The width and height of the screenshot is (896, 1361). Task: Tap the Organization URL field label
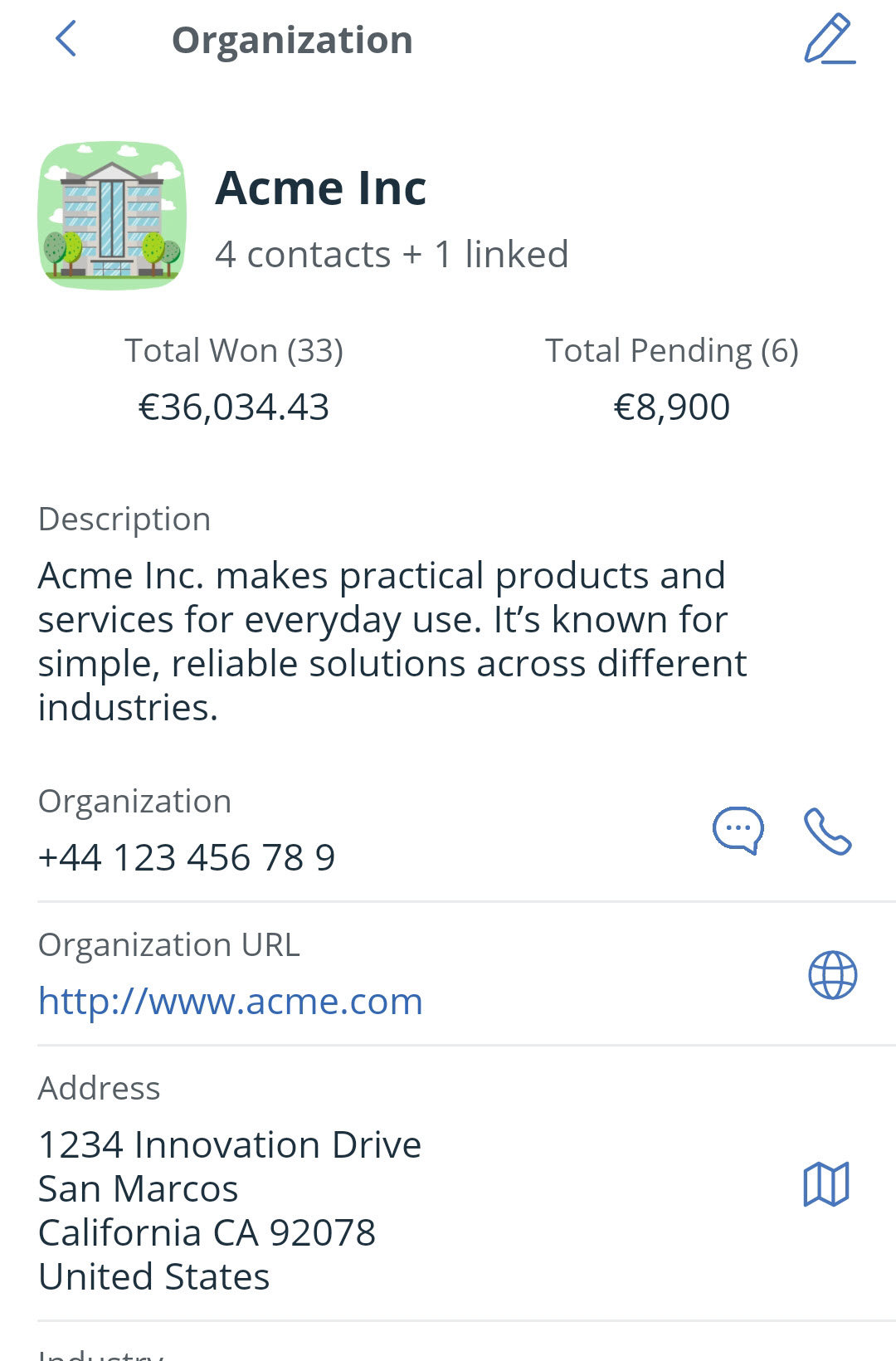click(169, 944)
